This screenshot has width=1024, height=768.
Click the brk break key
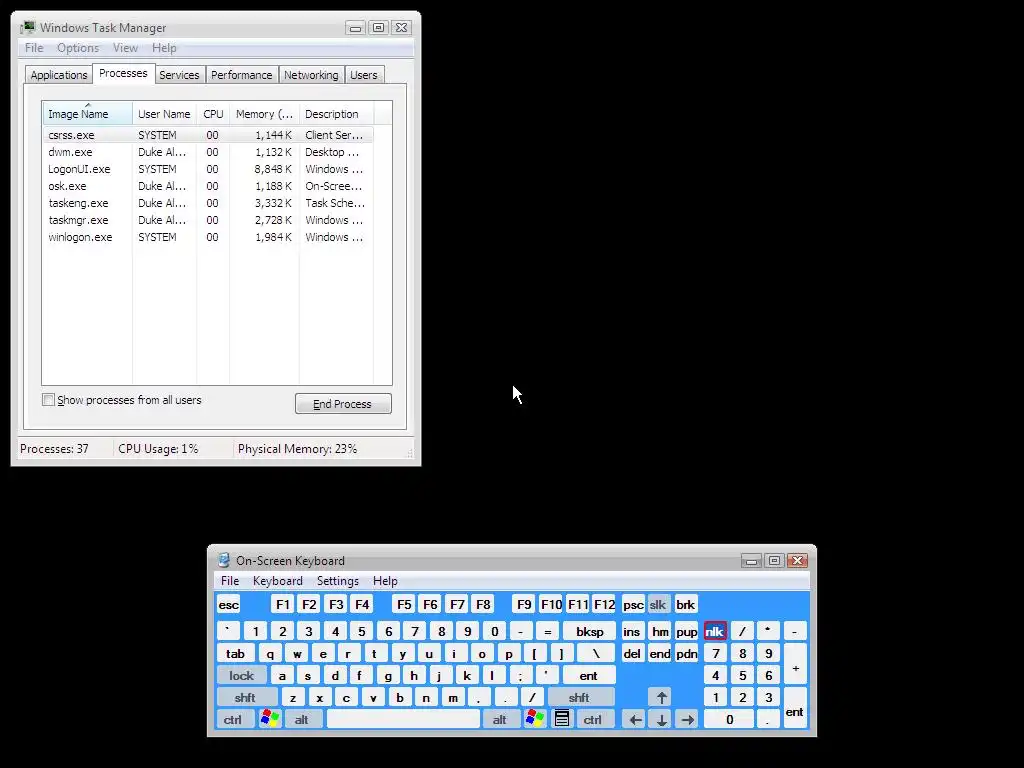tap(685, 605)
